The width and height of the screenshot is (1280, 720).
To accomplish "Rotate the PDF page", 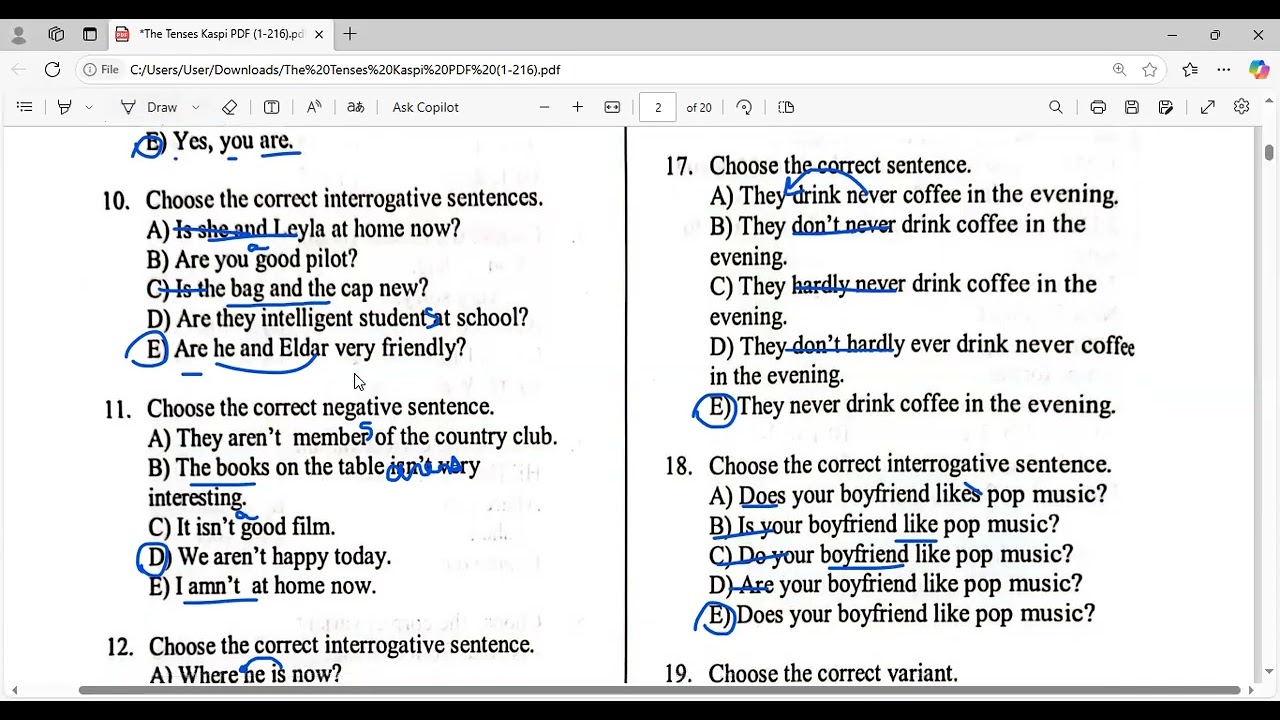I will (x=744, y=107).
